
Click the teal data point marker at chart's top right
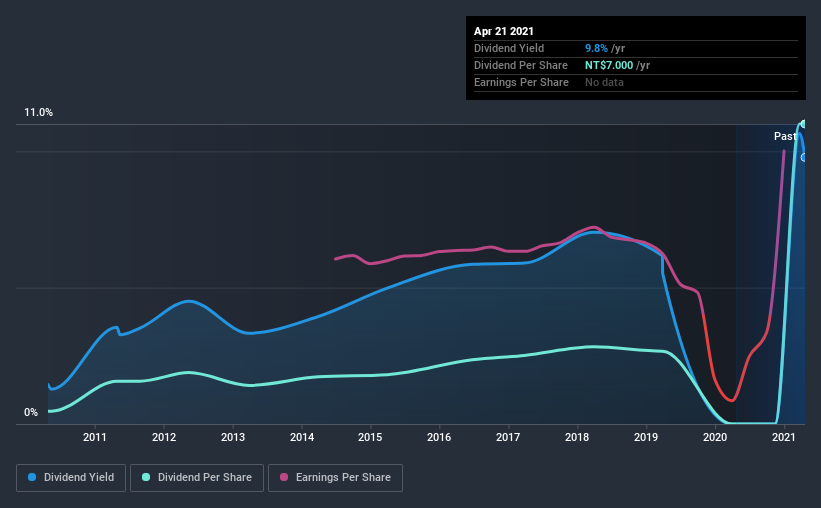pyautogui.click(x=803, y=124)
